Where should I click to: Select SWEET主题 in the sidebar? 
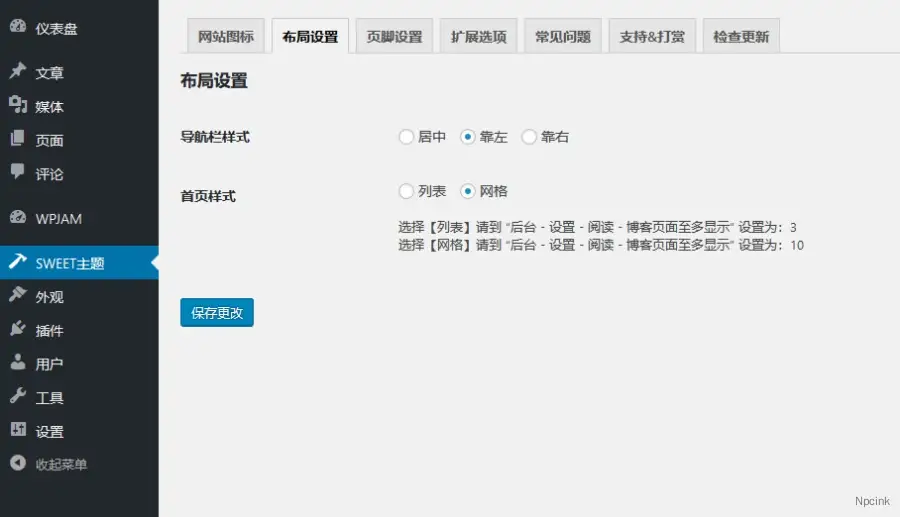click(79, 263)
